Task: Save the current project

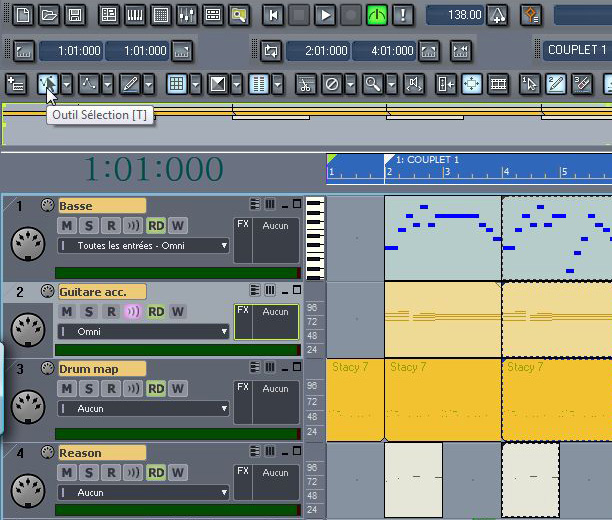Action: tap(75, 15)
